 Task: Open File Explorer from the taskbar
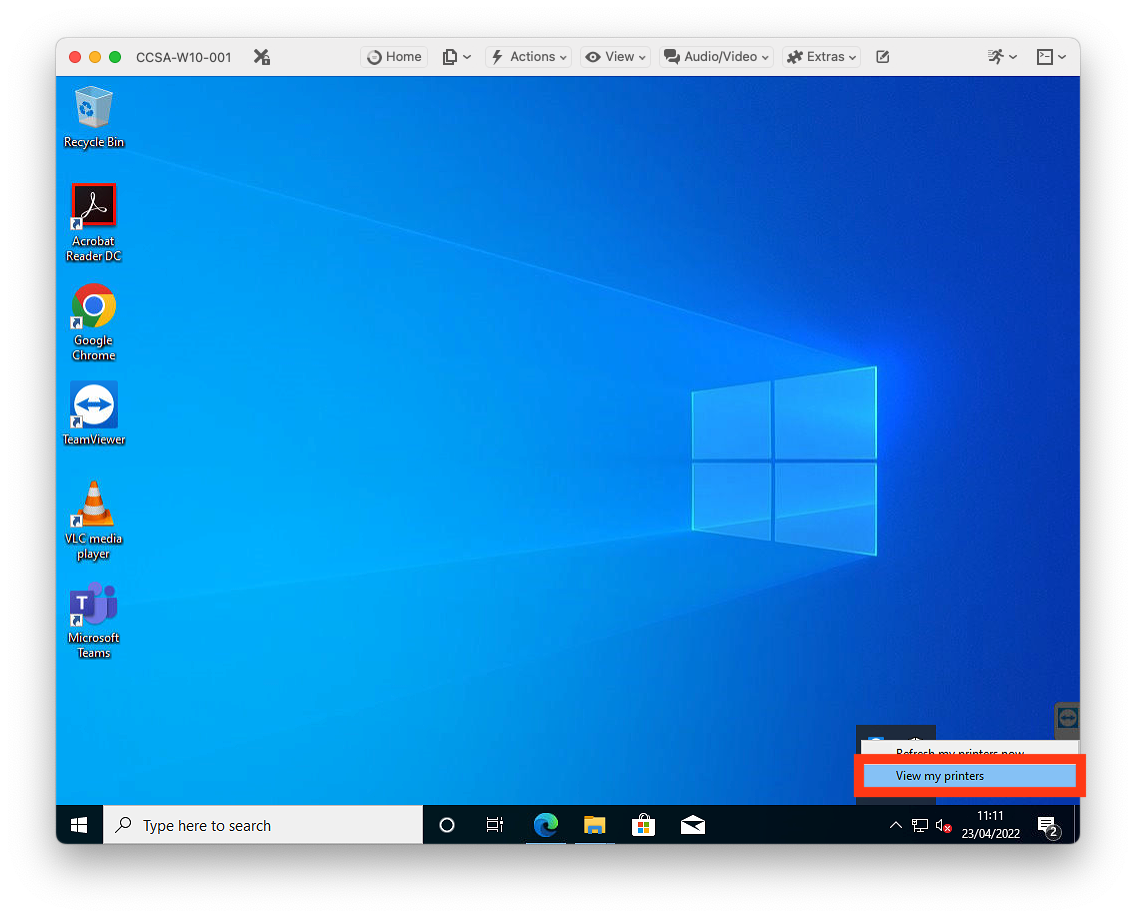point(595,825)
